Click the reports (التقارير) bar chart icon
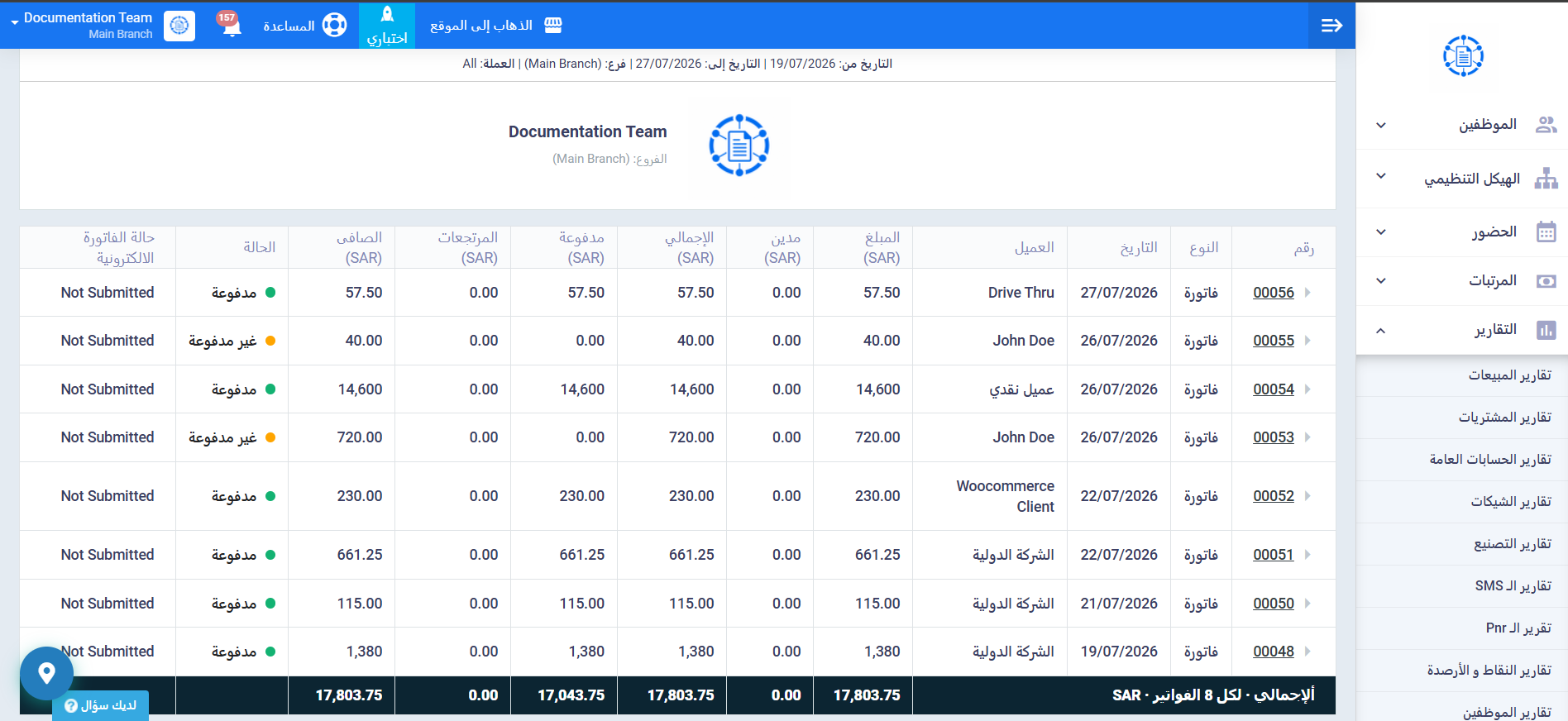Viewport: 1568px width, 721px height. click(x=1546, y=330)
